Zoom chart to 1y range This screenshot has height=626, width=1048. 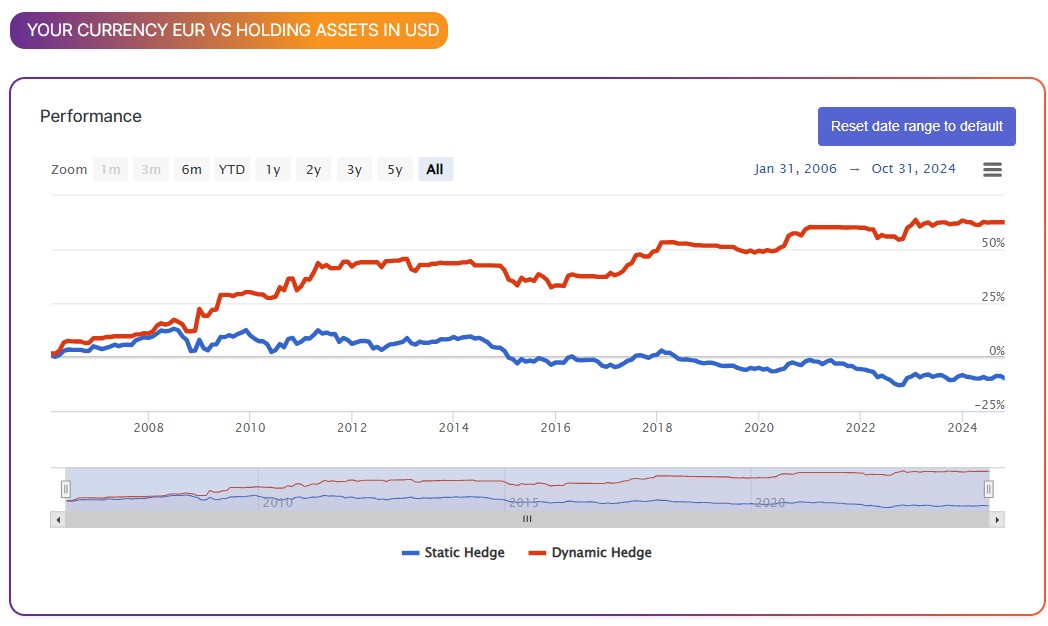tap(273, 170)
